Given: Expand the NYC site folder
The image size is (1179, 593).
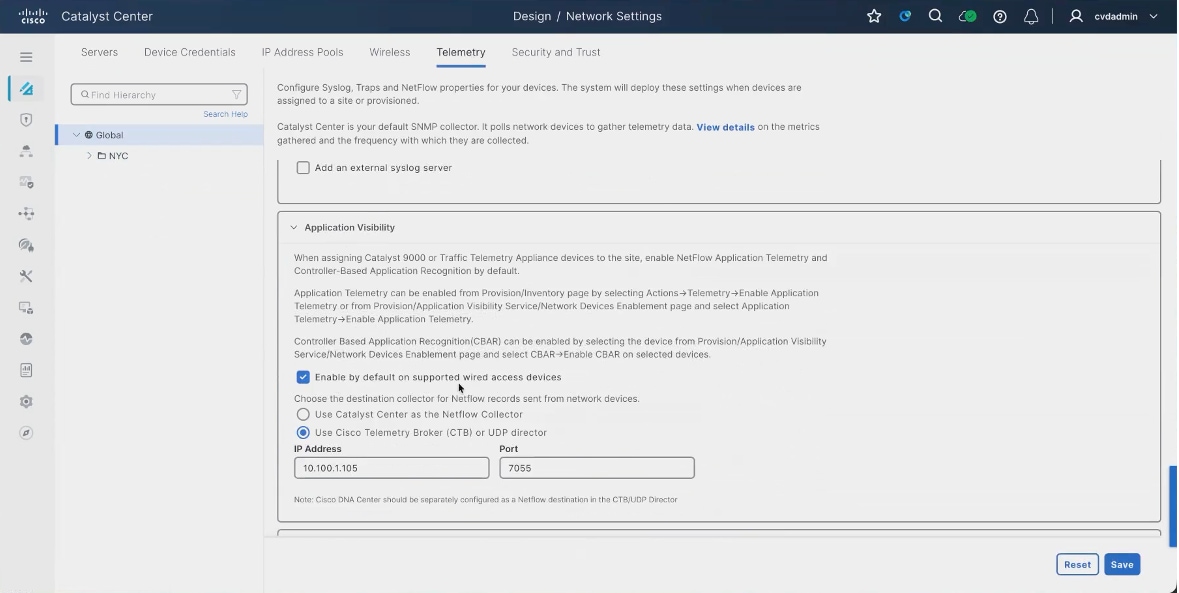Looking at the screenshot, I should coord(89,156).
